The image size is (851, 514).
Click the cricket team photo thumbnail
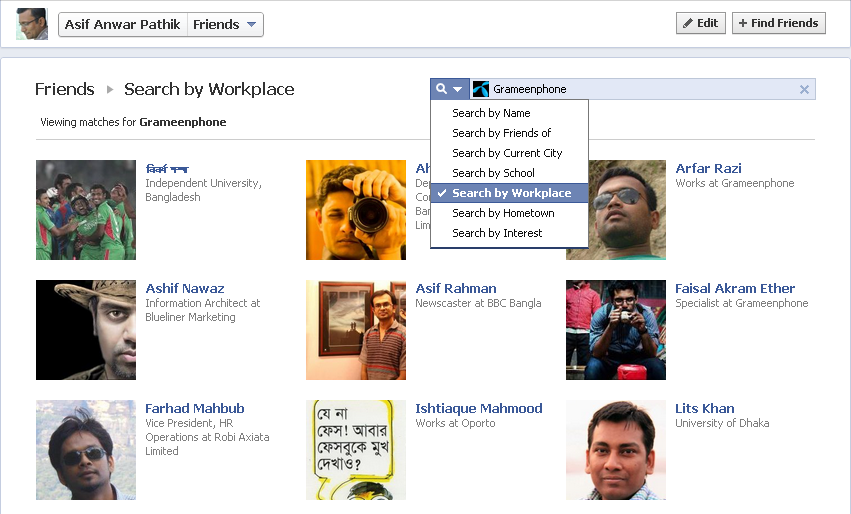click(x=86, y=210)
